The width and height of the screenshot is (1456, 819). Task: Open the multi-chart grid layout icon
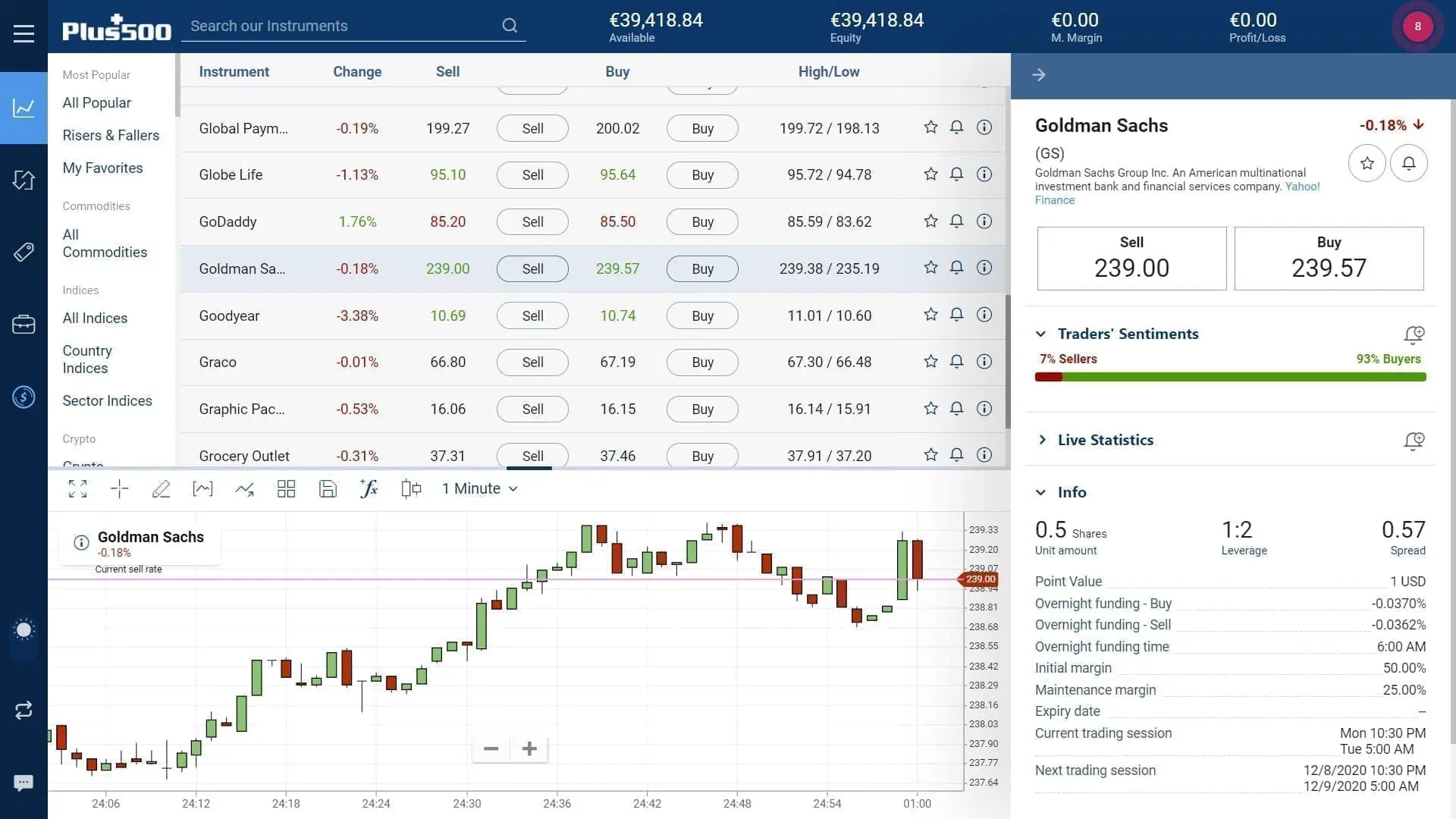click(286, 489)
